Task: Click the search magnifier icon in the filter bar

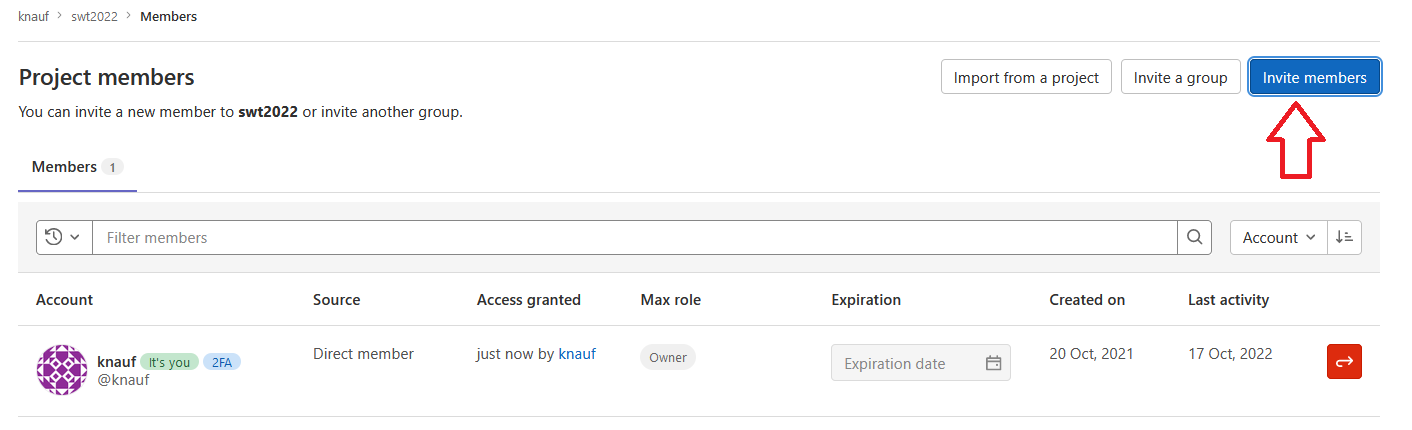Action: [x=1194, y=238]
